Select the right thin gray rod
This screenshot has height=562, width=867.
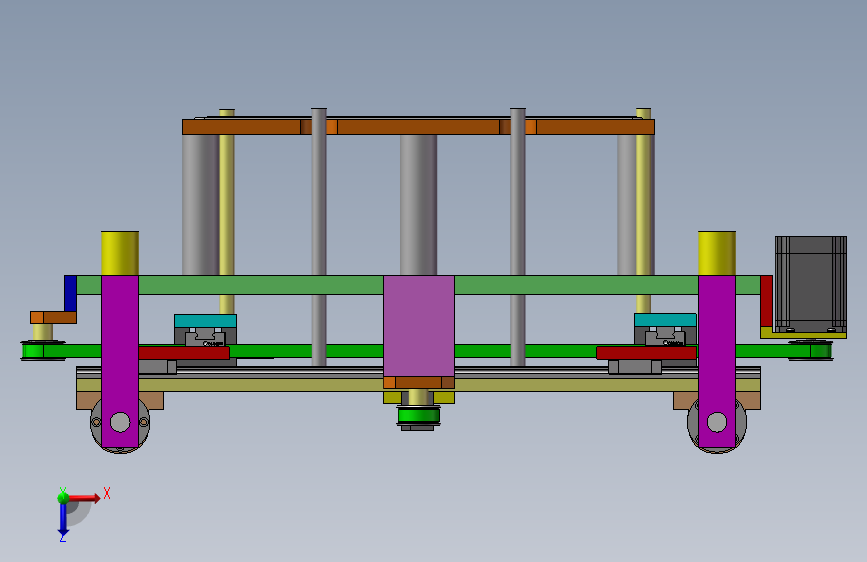pyautogui.click(x=518, y=237)
